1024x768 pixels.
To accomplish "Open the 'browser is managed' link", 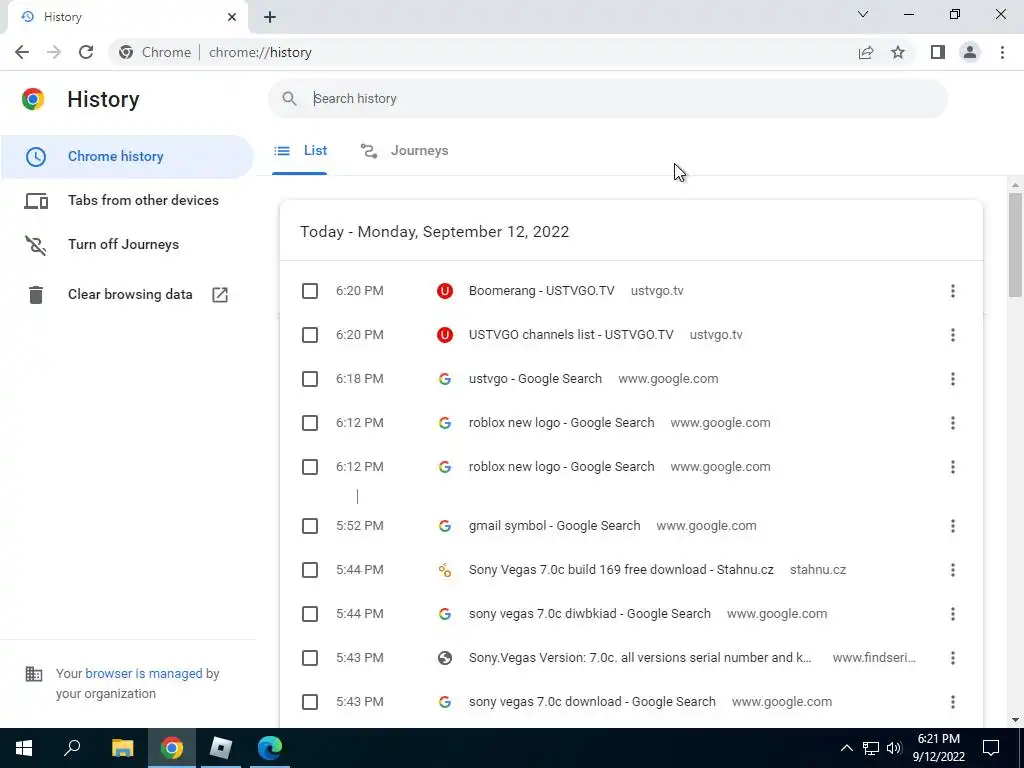I will [144, 673].
